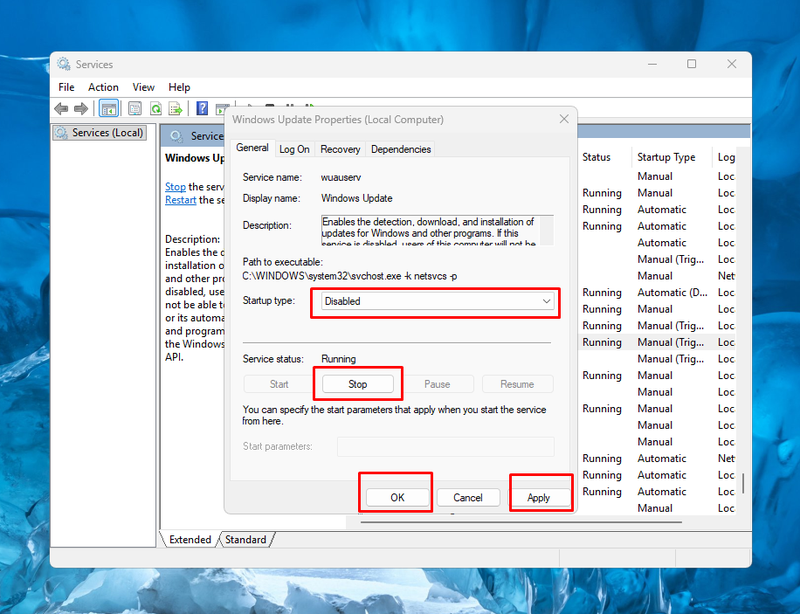The width and height of the screenshot is (800, 614).
Task: Click the green Refresh toolbar icon
Action: (156, 108)
